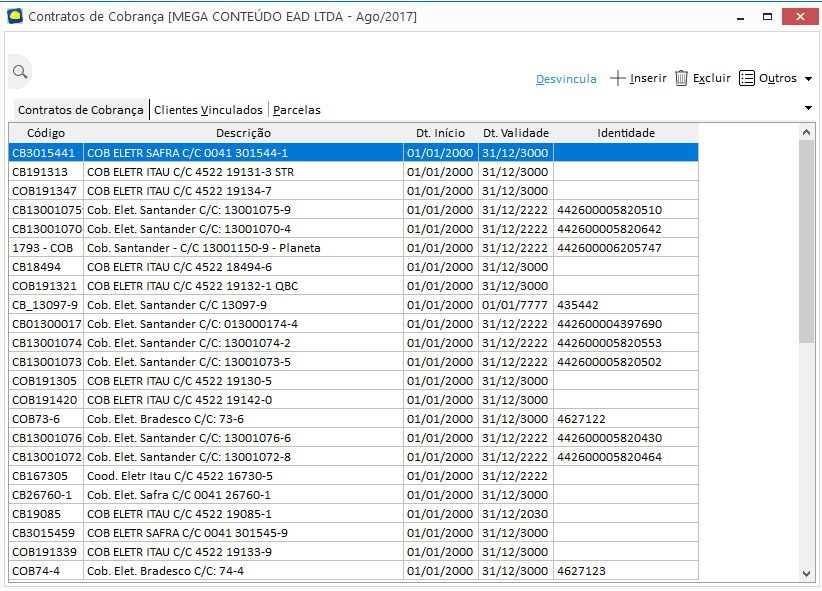Click description Cob. Elet. Santander C/C: 13001072-8
Screen dimensions: 822x591
(x=189, y=457)
